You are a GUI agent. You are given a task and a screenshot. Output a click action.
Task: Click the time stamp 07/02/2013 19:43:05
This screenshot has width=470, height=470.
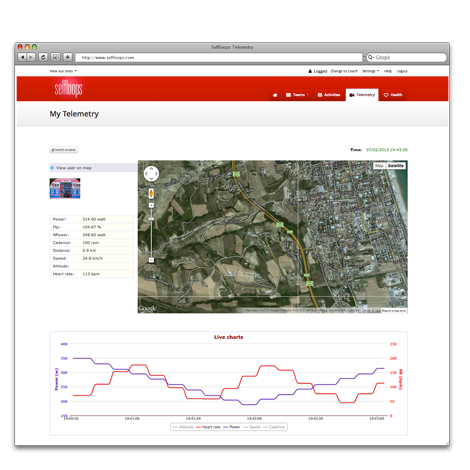(387, 150)
